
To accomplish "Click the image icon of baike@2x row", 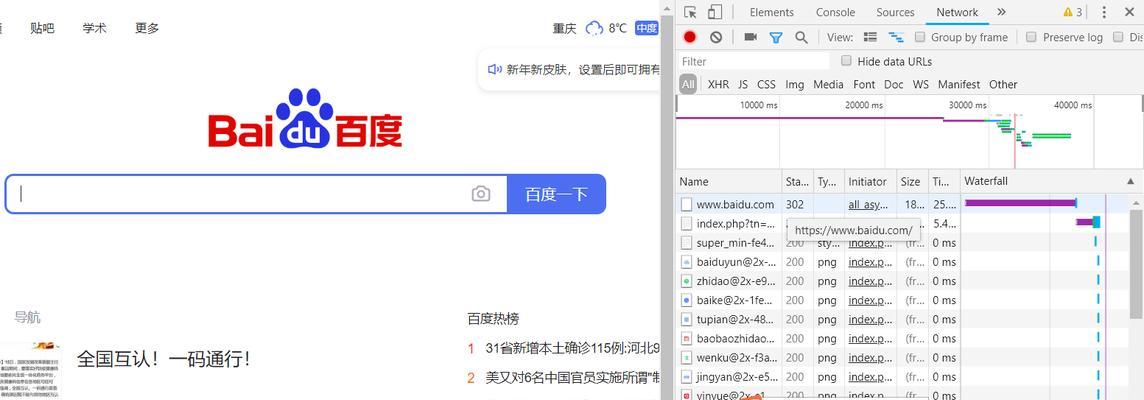I will click(686, 300).
